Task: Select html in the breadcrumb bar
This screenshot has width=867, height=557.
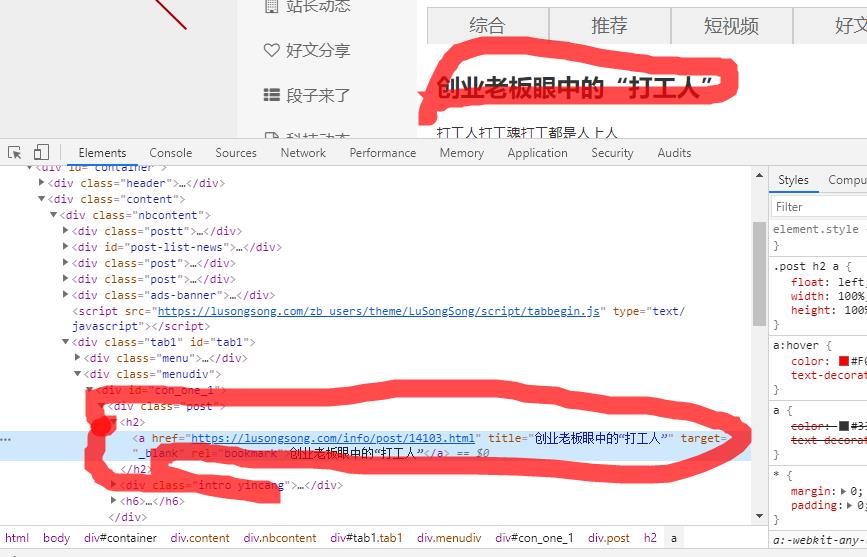Action: coord(17,538)
